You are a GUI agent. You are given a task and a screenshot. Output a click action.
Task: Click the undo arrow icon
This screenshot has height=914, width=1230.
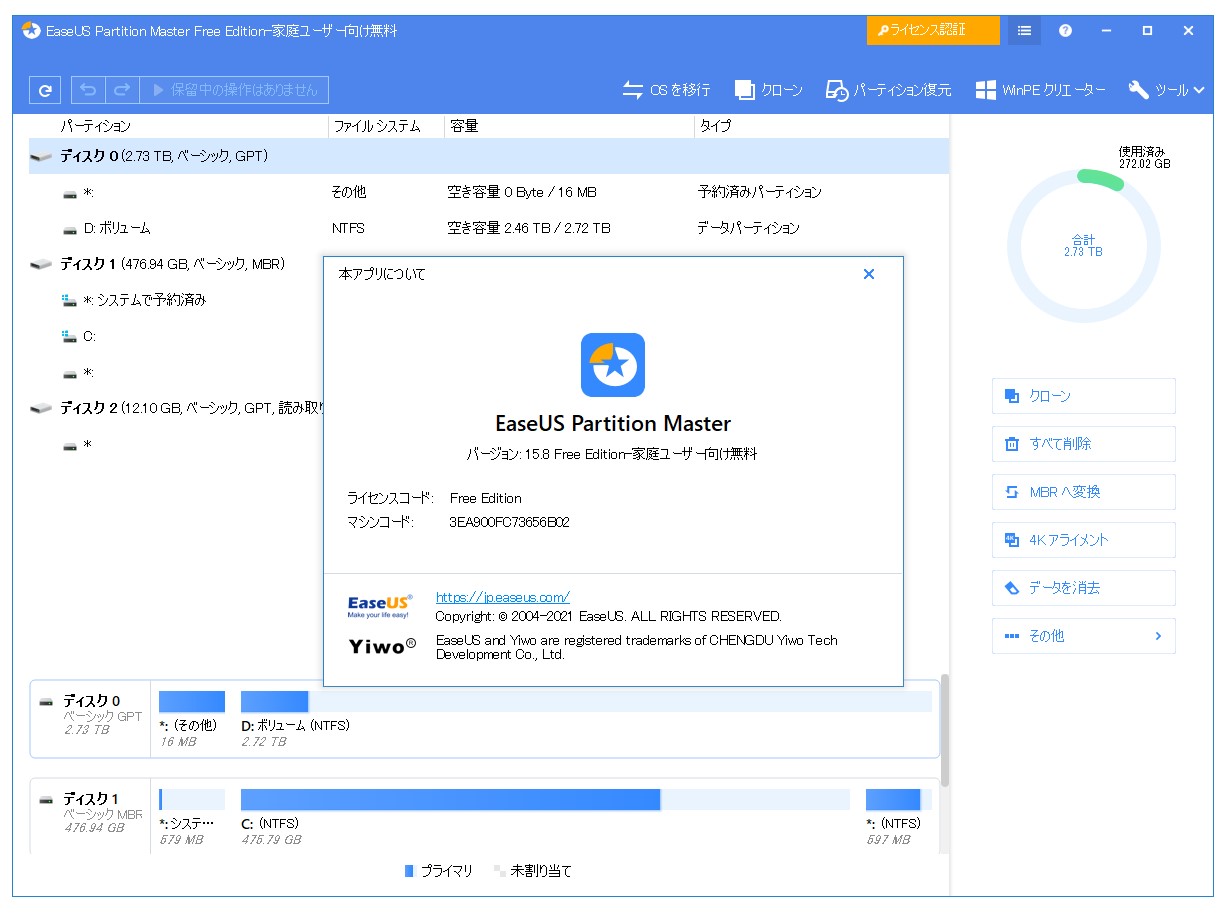[88, 89]
